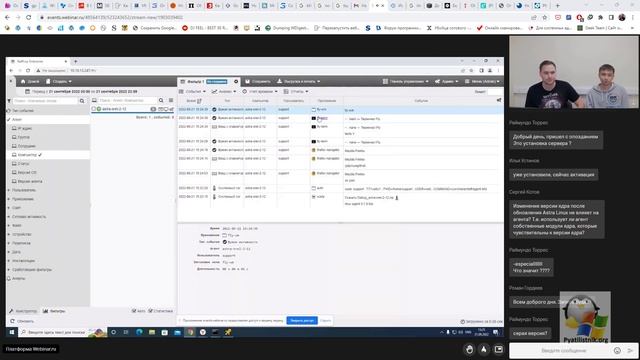Open the Admin dropdown
640x360 pixels.
[x=446, y=81]
